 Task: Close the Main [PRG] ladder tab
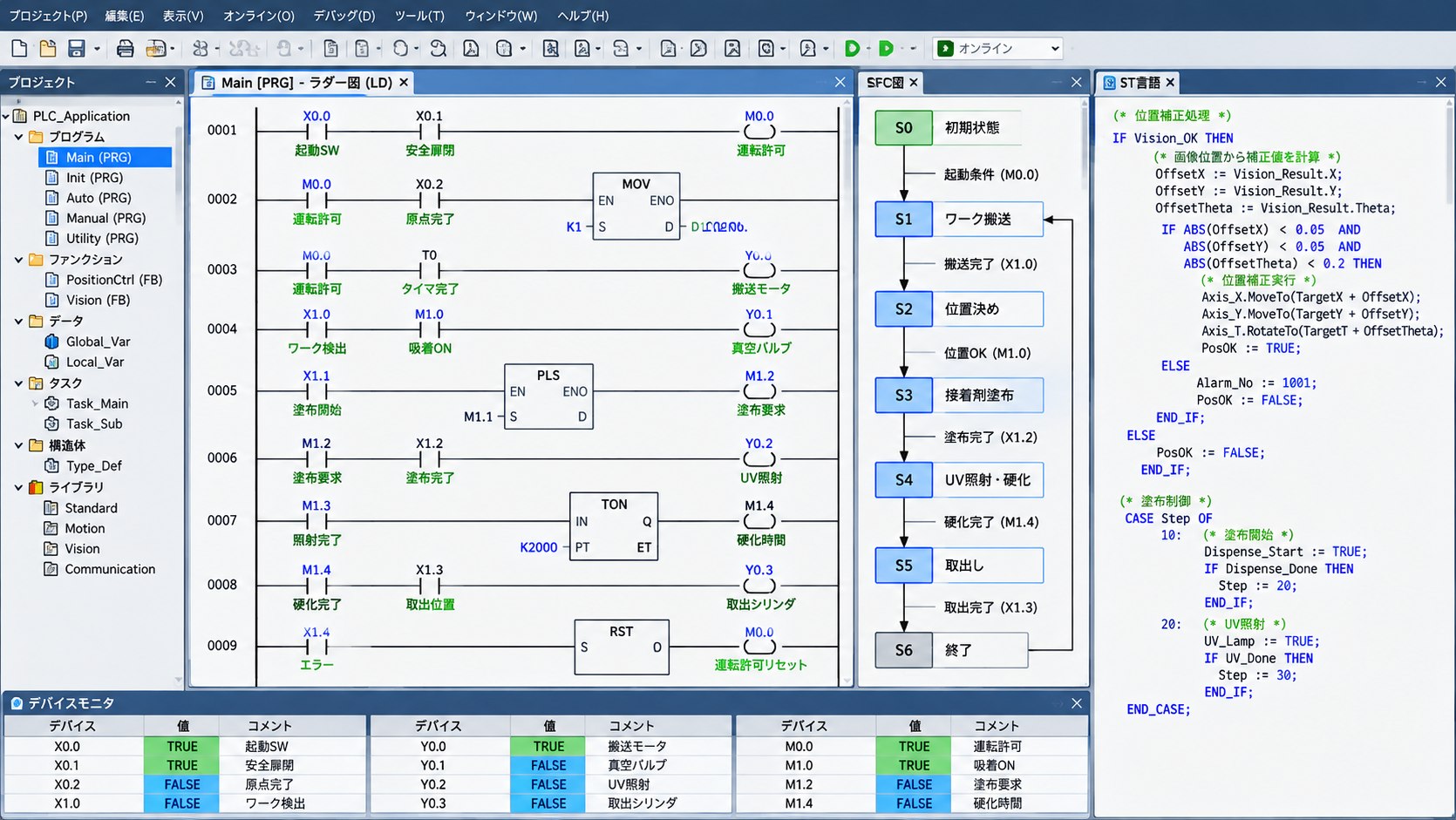pyautogui.click(x=404, y=82)
